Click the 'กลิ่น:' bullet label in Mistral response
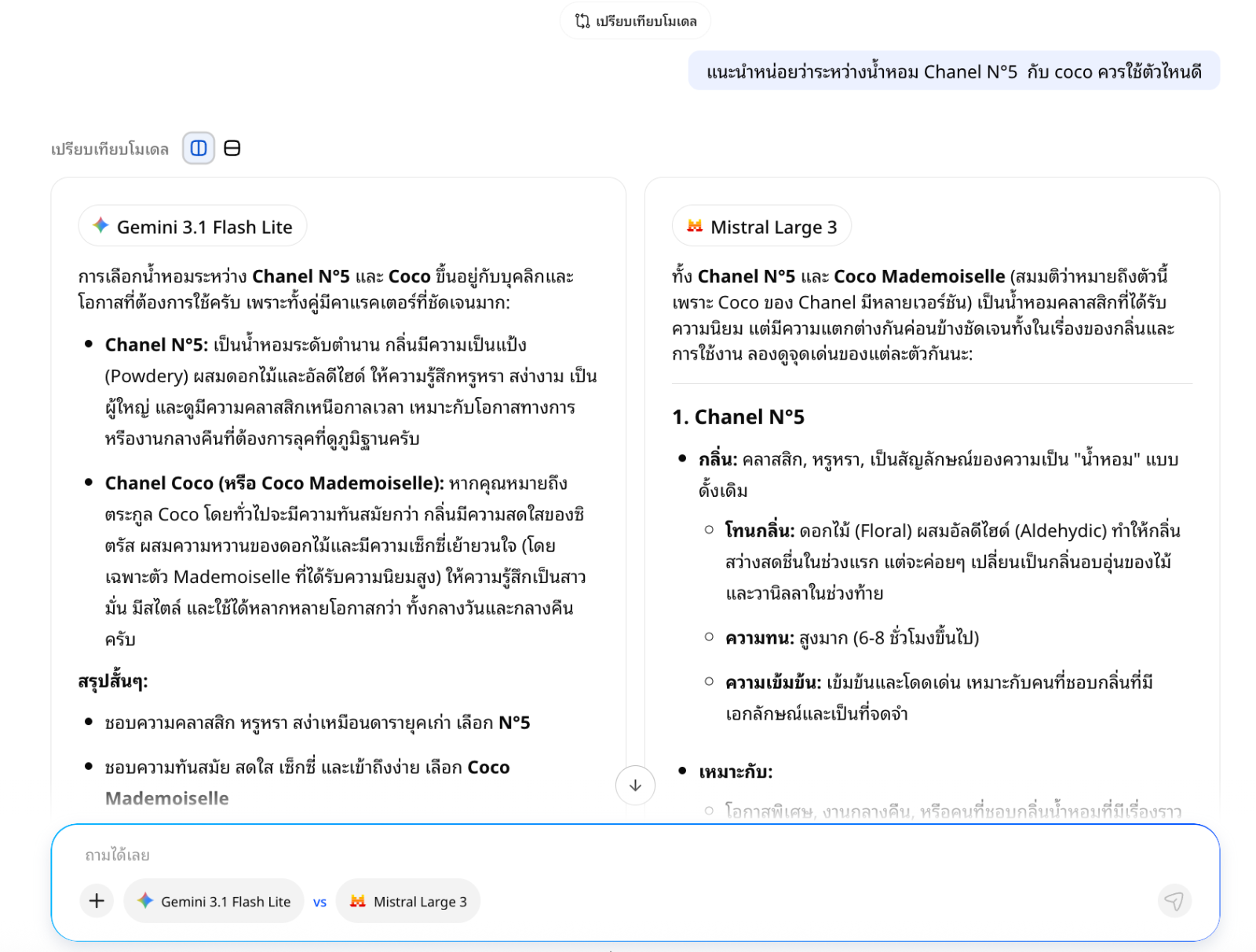This screenshot has height=952, width=1256. (x=718, y=459)
